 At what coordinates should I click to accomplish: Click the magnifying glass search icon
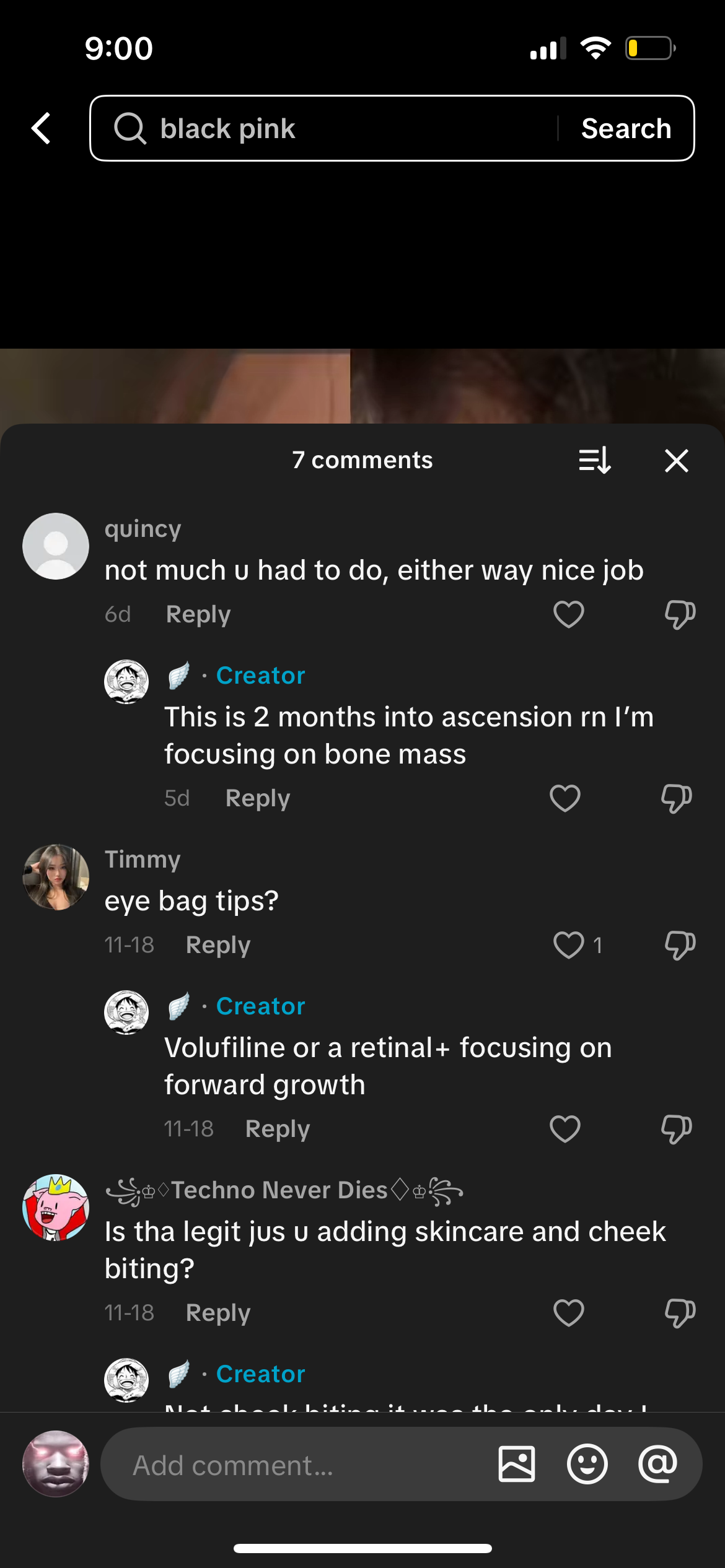[x=130, y=129]
